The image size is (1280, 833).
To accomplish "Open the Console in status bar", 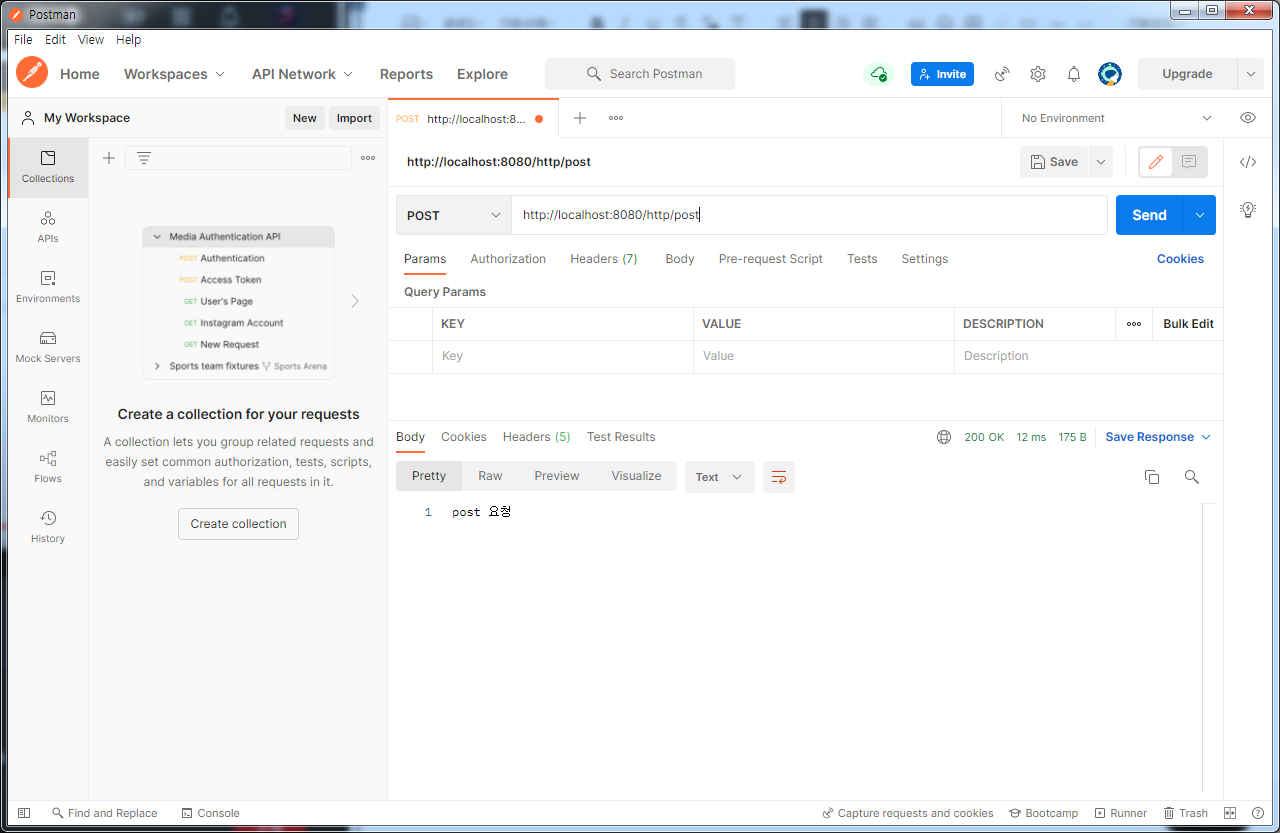I will 210,813.
